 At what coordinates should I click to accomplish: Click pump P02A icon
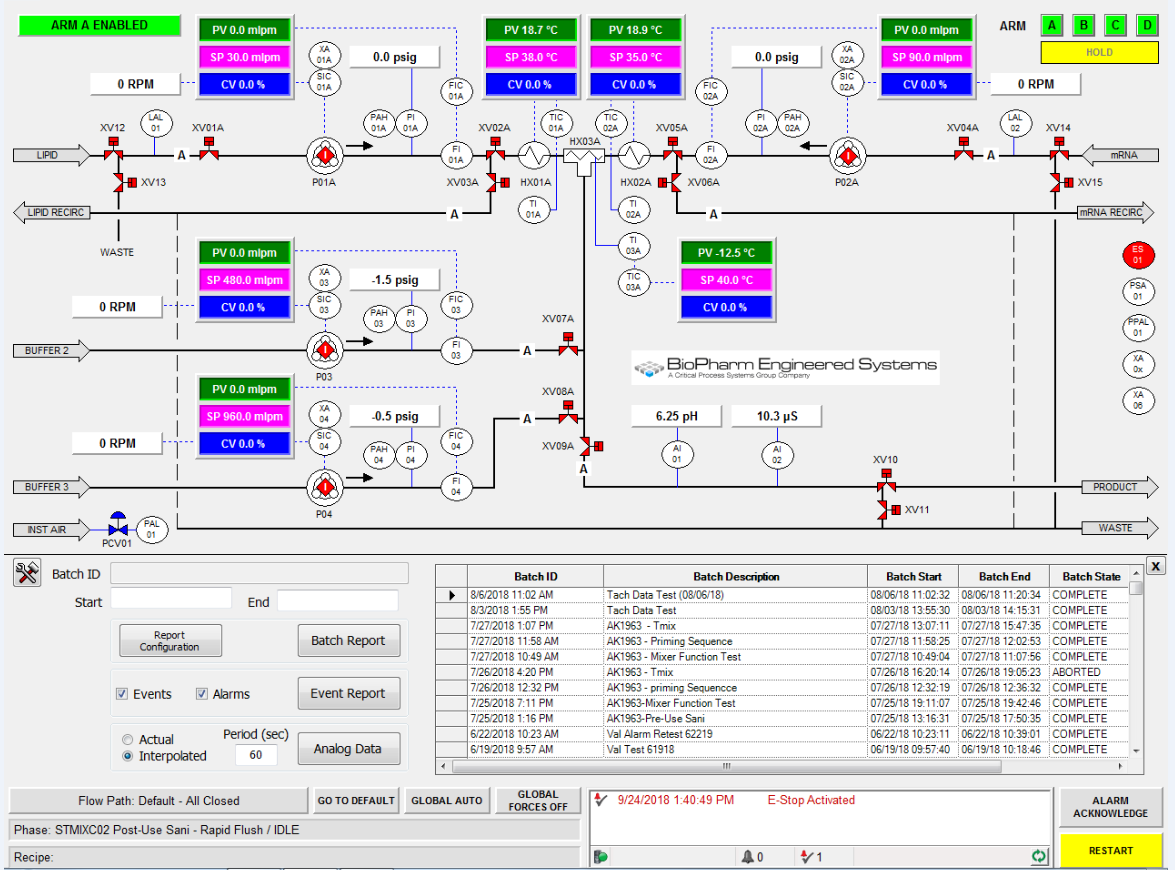848,156
